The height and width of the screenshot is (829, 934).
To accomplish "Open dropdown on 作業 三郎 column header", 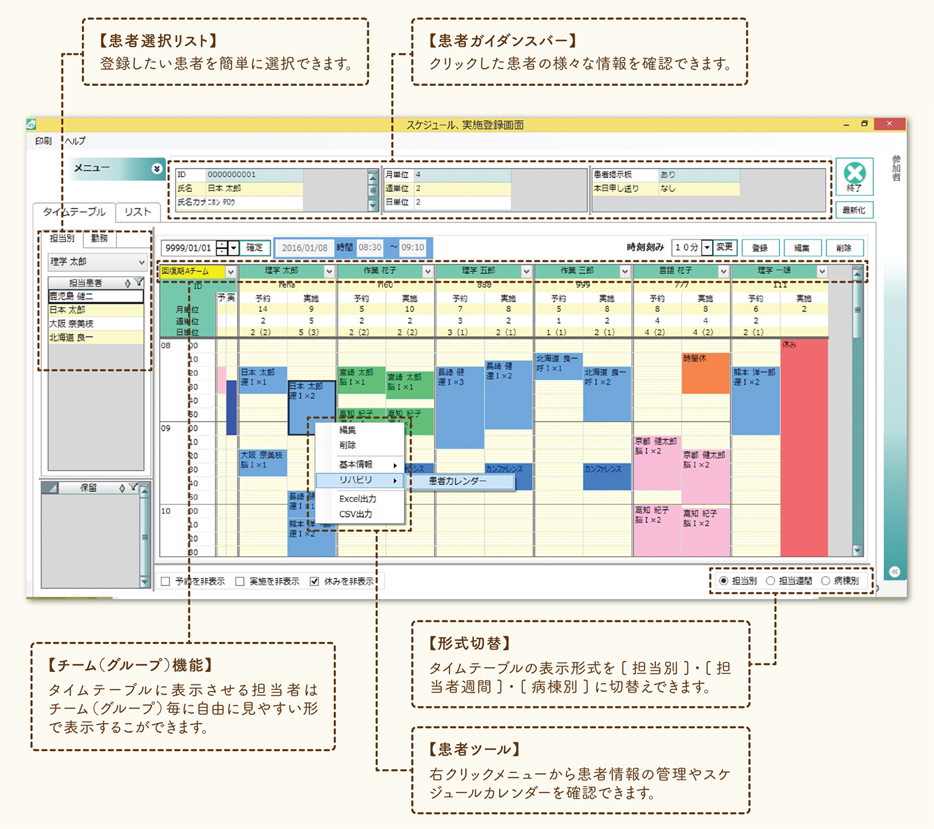I will (624, 272).
